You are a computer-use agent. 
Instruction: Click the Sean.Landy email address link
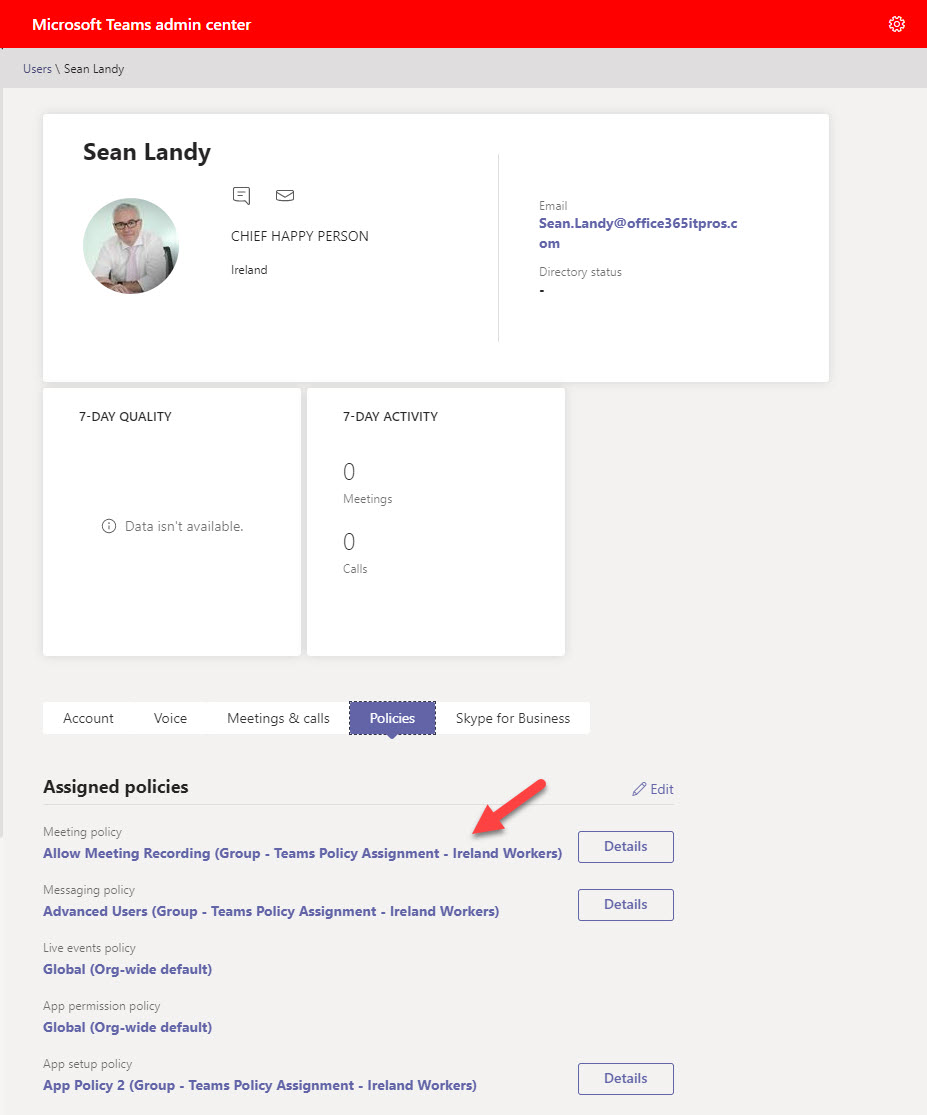pyautogui.click(x=637, y=233)
